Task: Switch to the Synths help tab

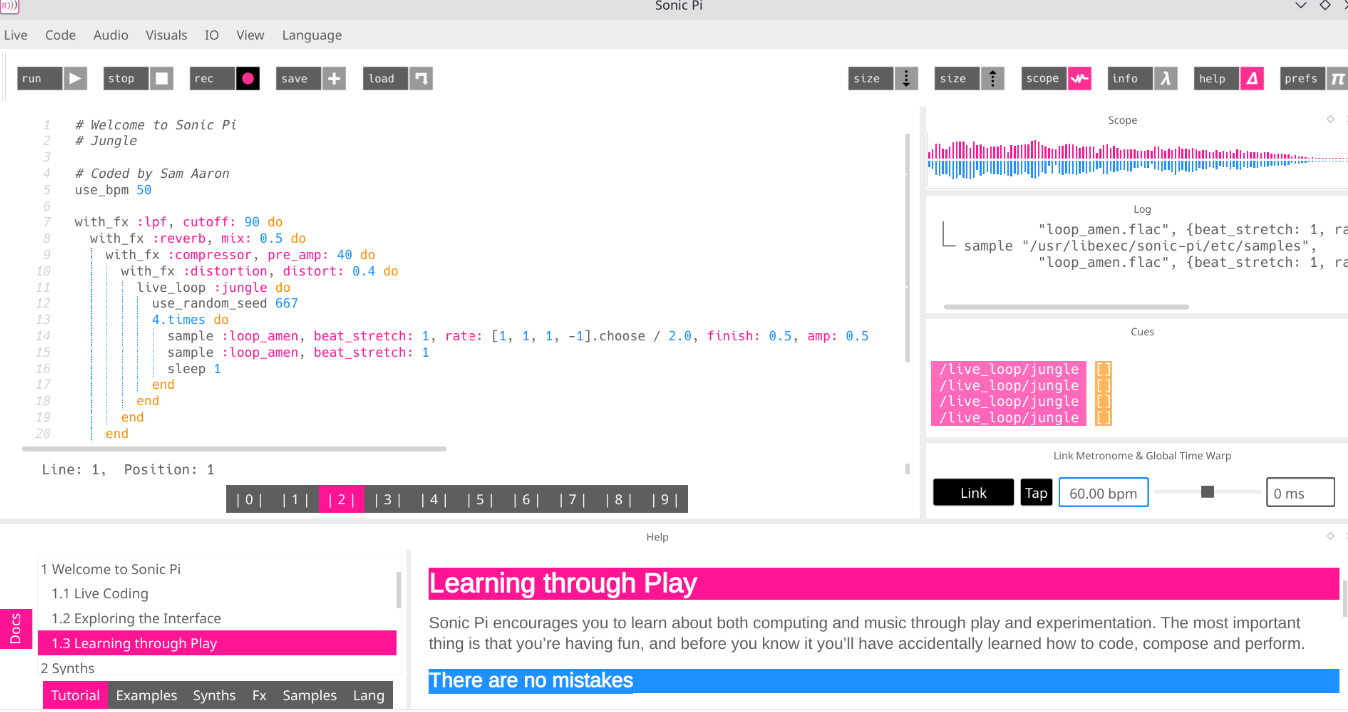Action: click(214, 695)
